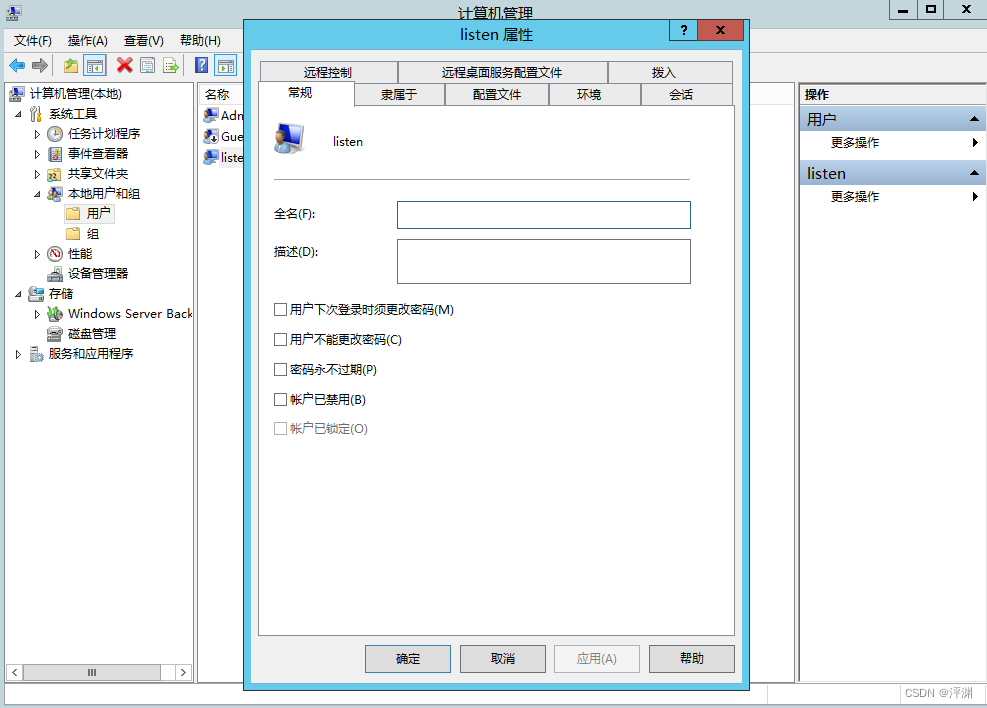987x708 pixels.
Task: Collapse the 用户 actions section
Action: click(974, 119)
